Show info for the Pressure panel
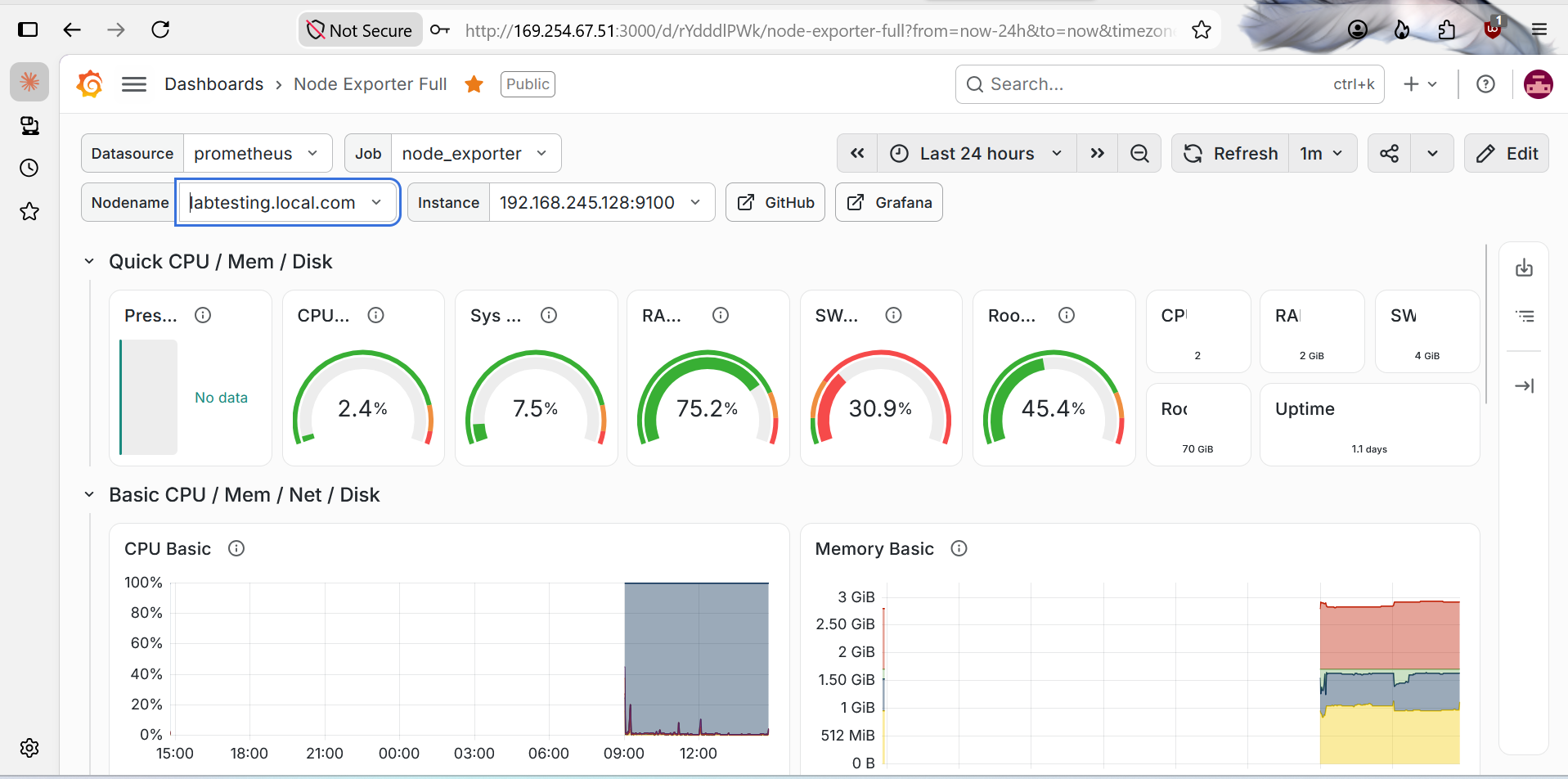 point(203,315)
